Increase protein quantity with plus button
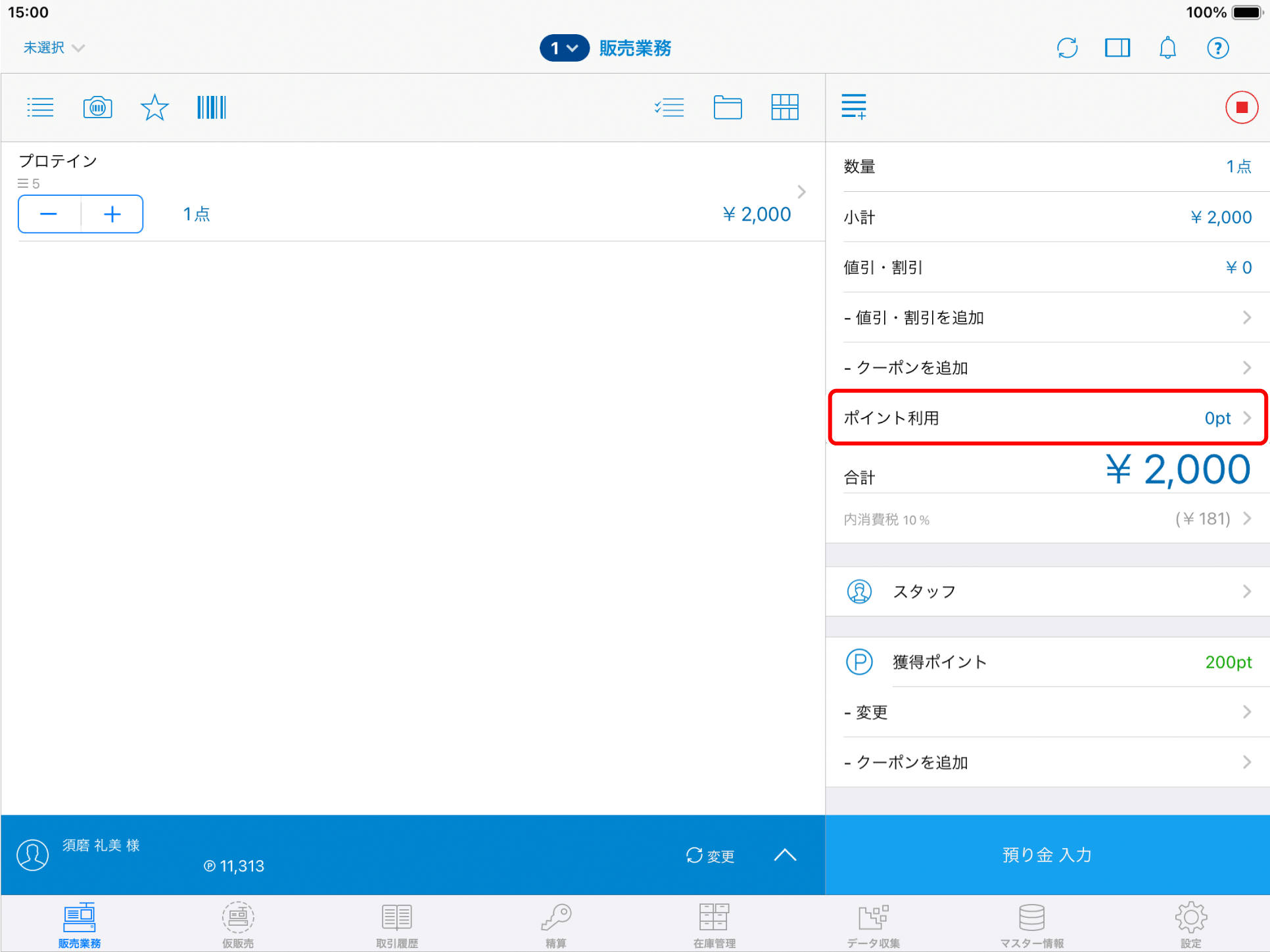1270x952 pixels. tap(112, 214)
